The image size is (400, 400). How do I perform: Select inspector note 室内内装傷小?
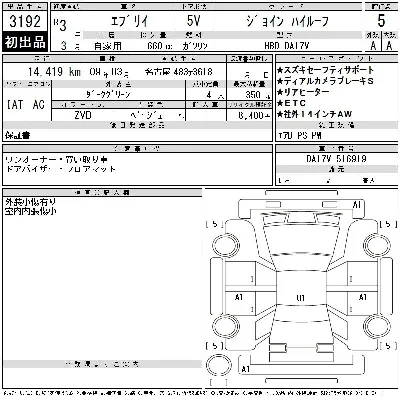tap(30, 211)
